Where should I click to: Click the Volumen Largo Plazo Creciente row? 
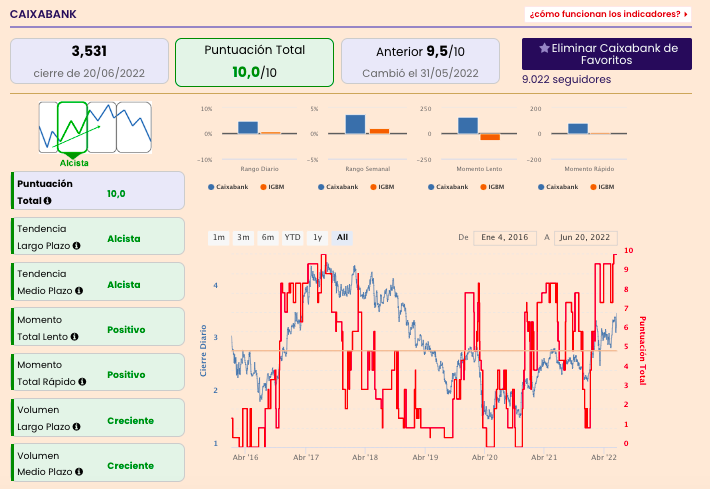[98, 417]
